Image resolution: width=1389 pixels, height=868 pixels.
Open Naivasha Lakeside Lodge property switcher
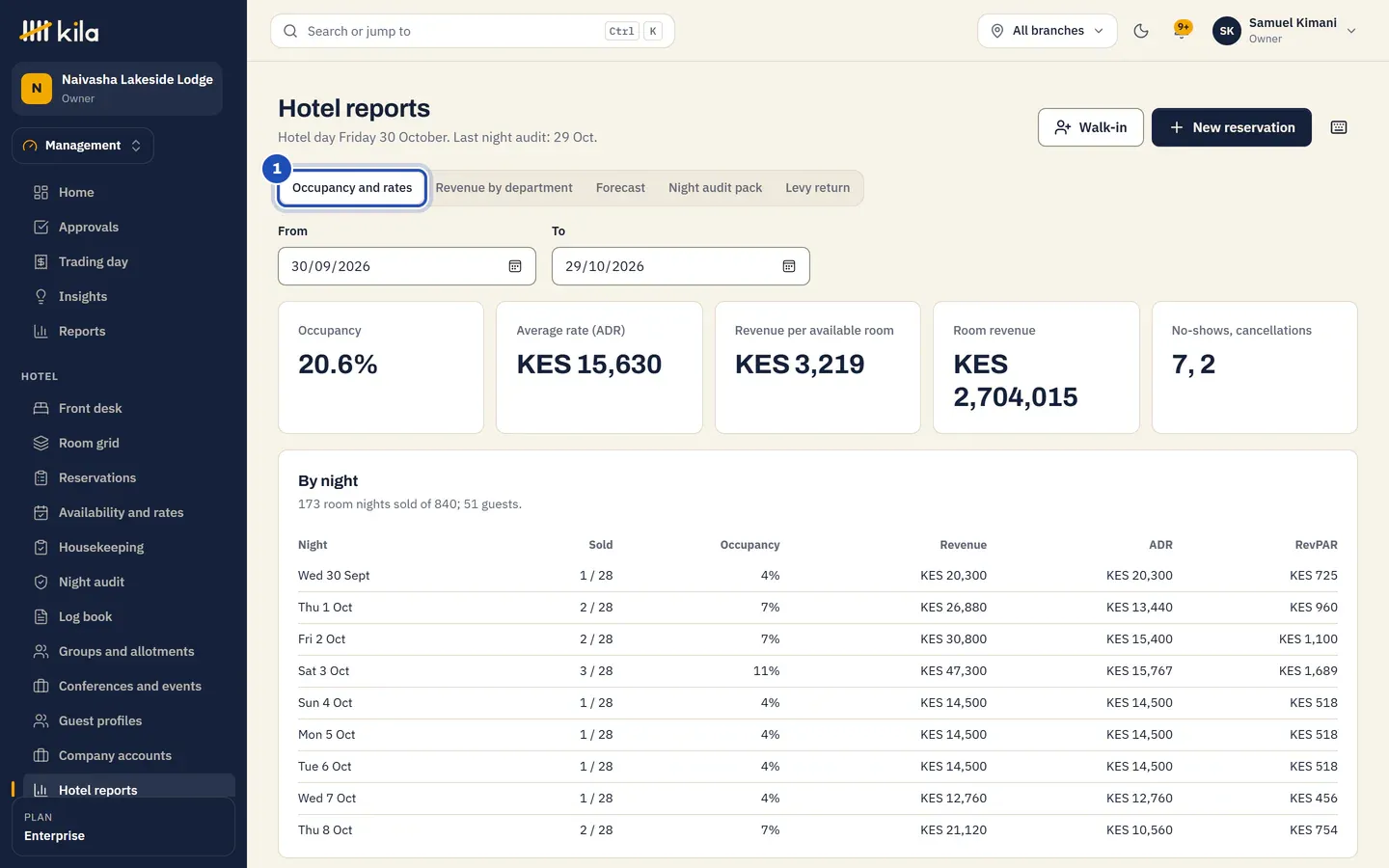pyautogui.click(x=117, y=89)
